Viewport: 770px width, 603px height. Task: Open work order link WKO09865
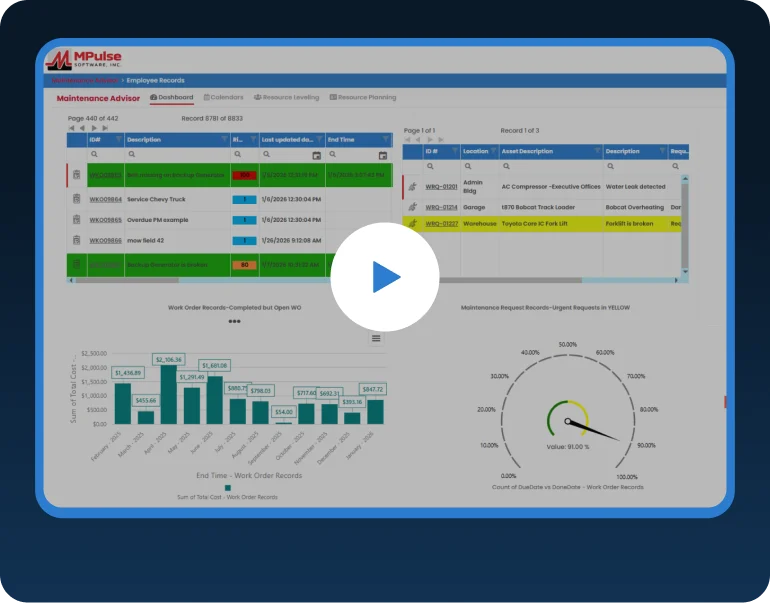click(x=105, y=220)
